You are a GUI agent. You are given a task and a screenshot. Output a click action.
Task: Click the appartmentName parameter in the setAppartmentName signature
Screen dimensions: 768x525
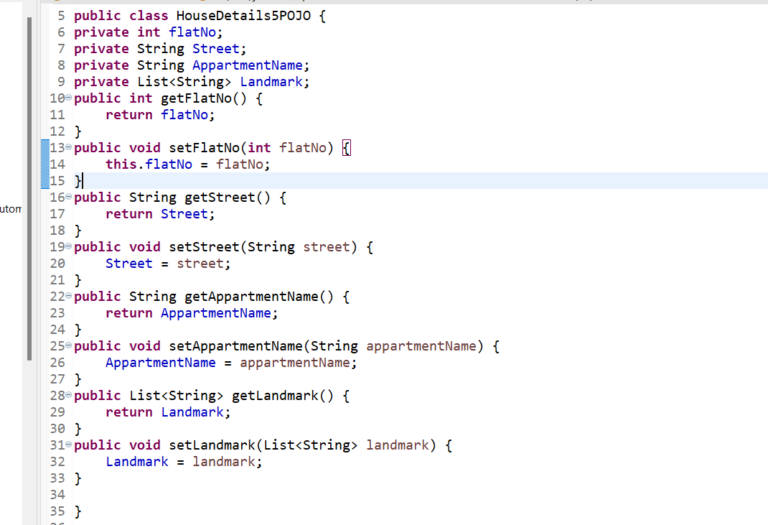pyautogui.click(x=422, y=346)
